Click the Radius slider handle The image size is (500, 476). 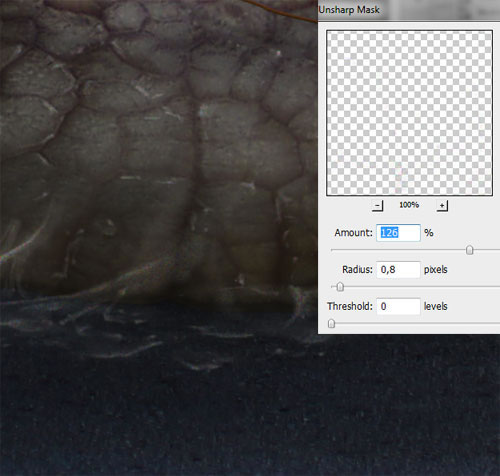pos(340,287)
